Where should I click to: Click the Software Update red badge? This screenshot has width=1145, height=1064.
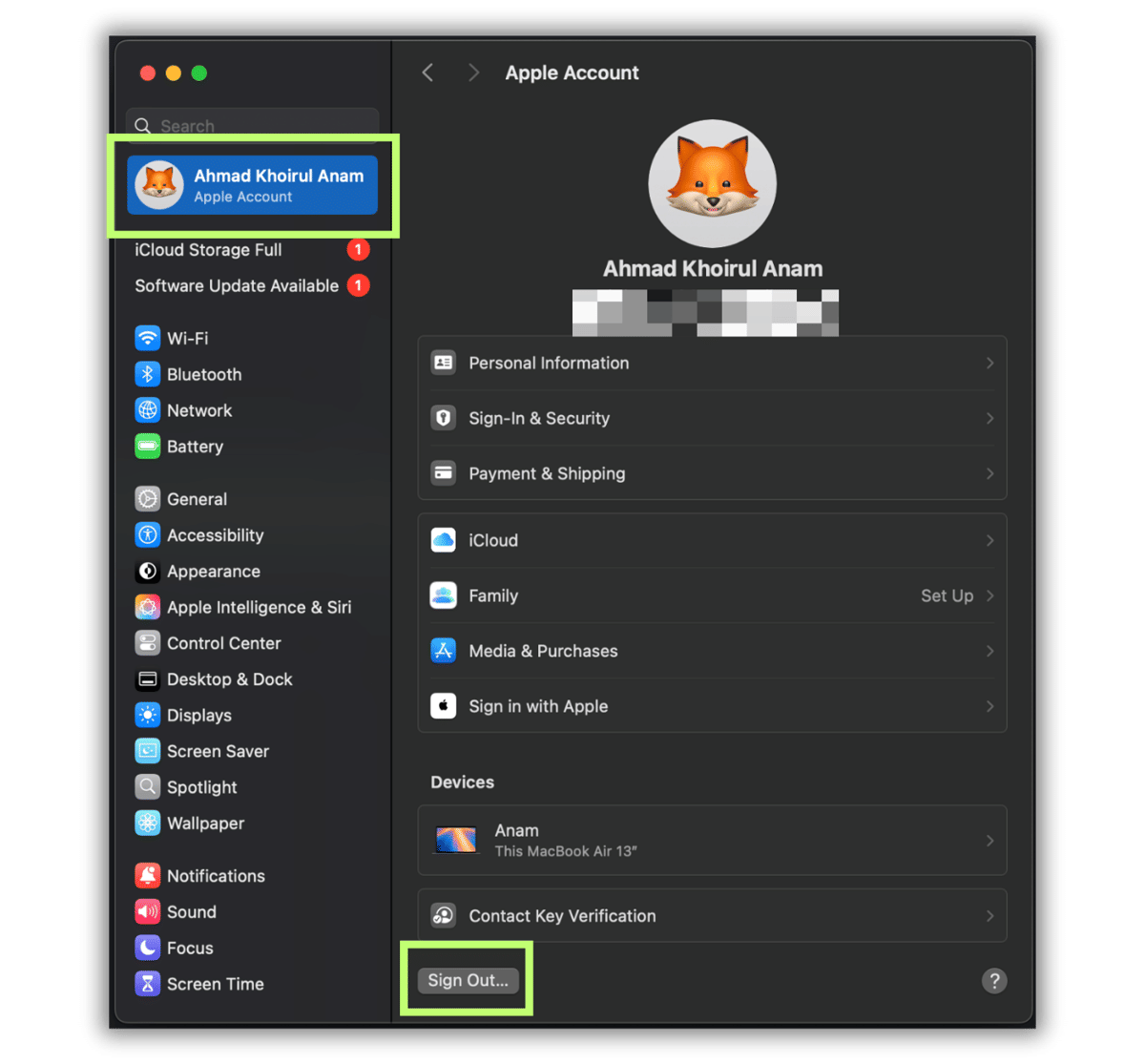pos(358,285)
